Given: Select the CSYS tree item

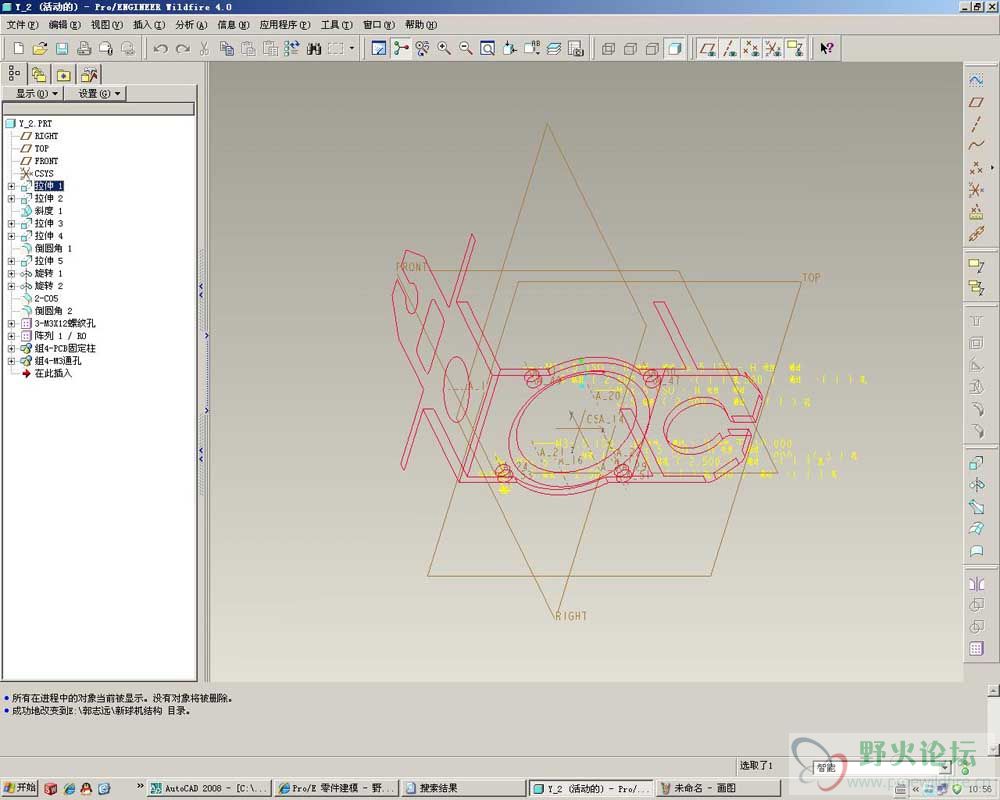Looking at the screenshot, I should (37, 174).
